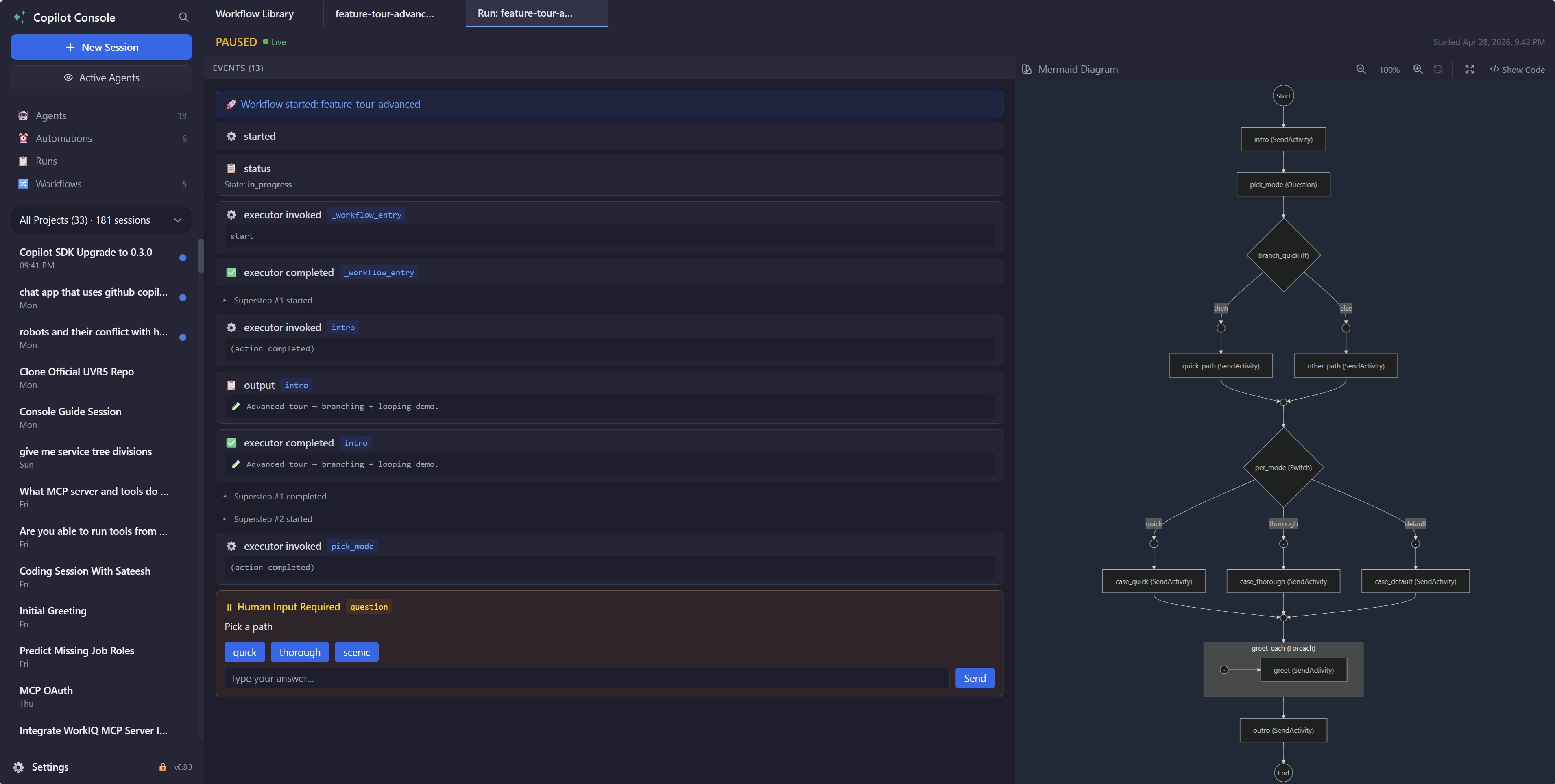Click the eye icon in Active Agents
1555x784 pixels.
coord(68,77)
